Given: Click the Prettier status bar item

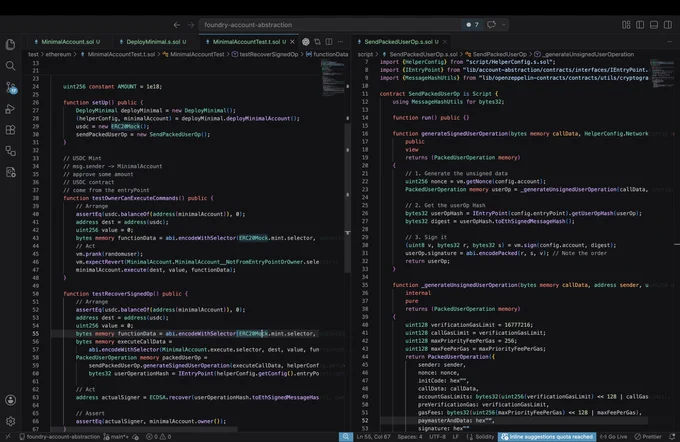Looking at the screenshot, I should pyautogui.click(x=648, y=437).
